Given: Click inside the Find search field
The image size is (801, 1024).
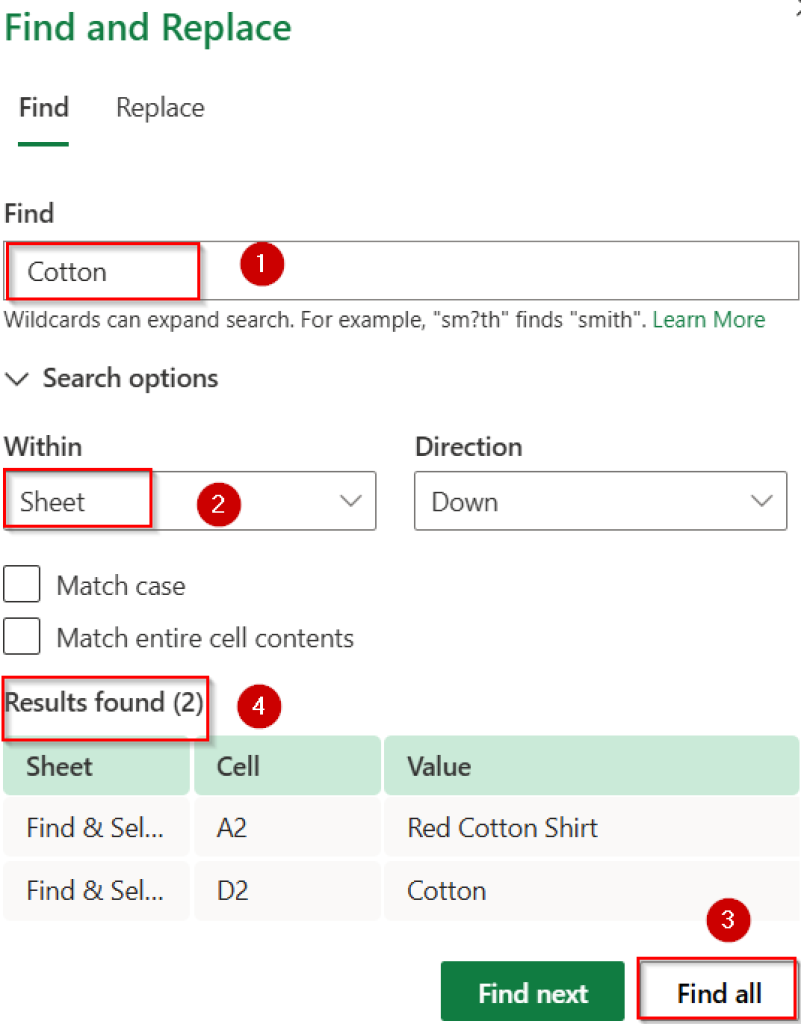Looking at the screenshot, I should point(100,270).
